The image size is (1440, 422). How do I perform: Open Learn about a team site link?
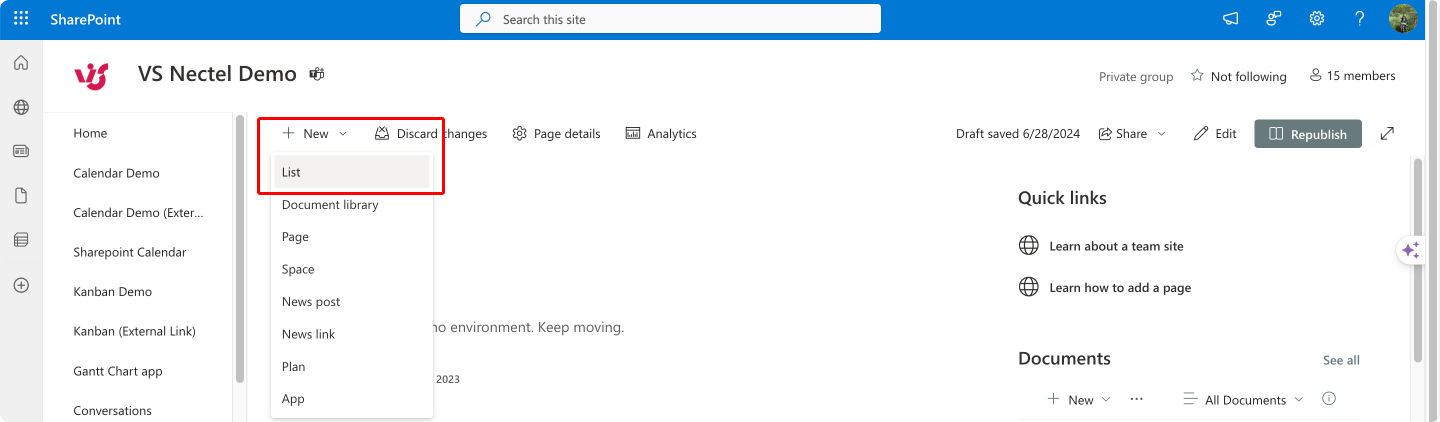1116,246
